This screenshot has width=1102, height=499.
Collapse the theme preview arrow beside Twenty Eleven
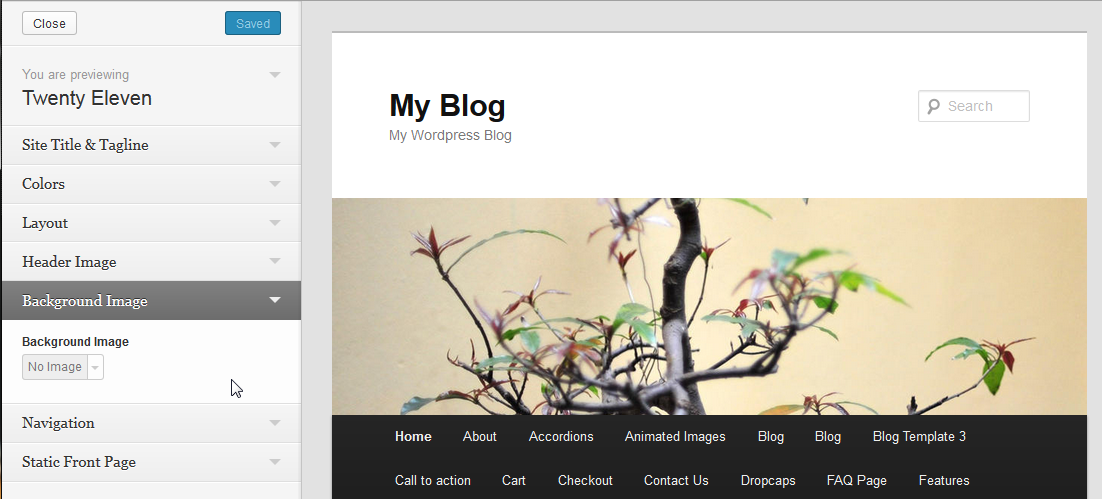tap(275, 74)
